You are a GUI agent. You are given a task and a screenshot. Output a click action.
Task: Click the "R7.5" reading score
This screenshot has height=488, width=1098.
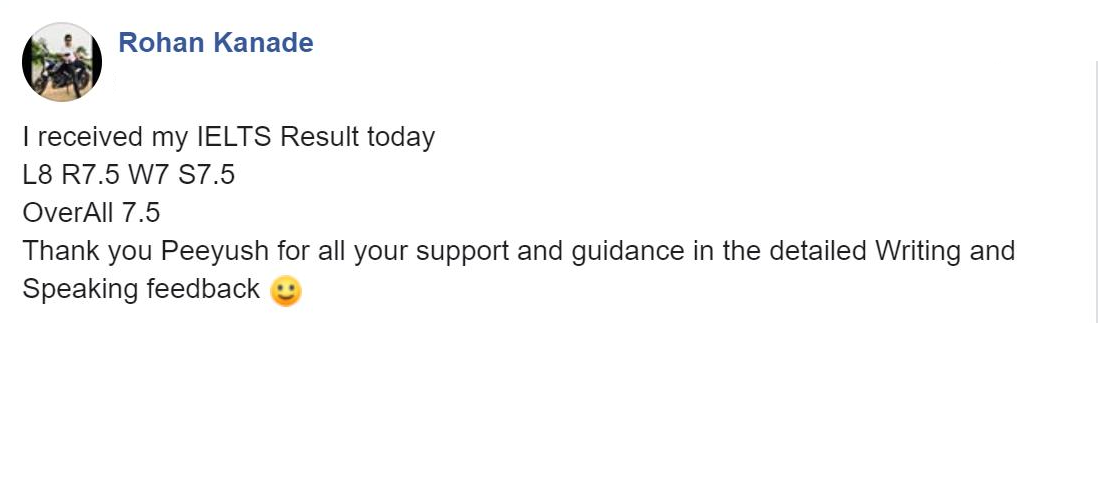(x=90, y=175)
